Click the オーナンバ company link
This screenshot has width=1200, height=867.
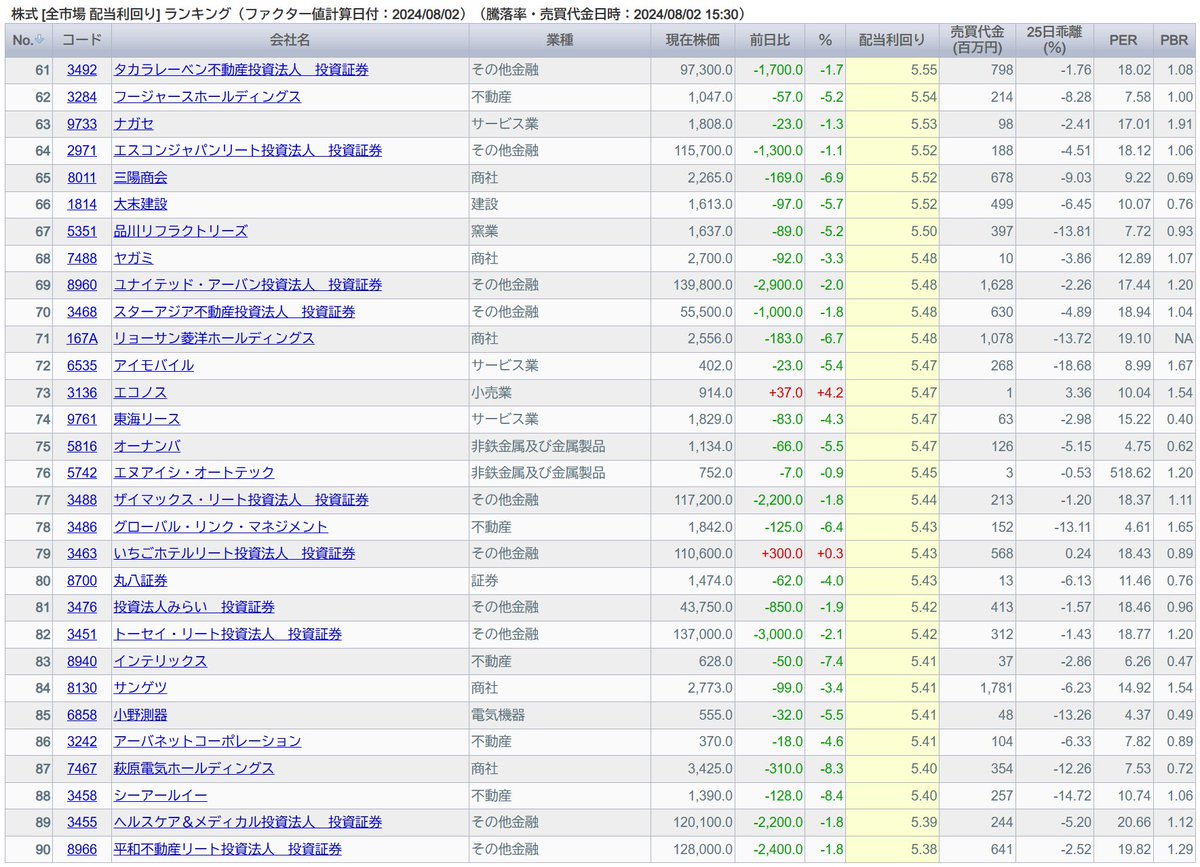coord(147,446)
